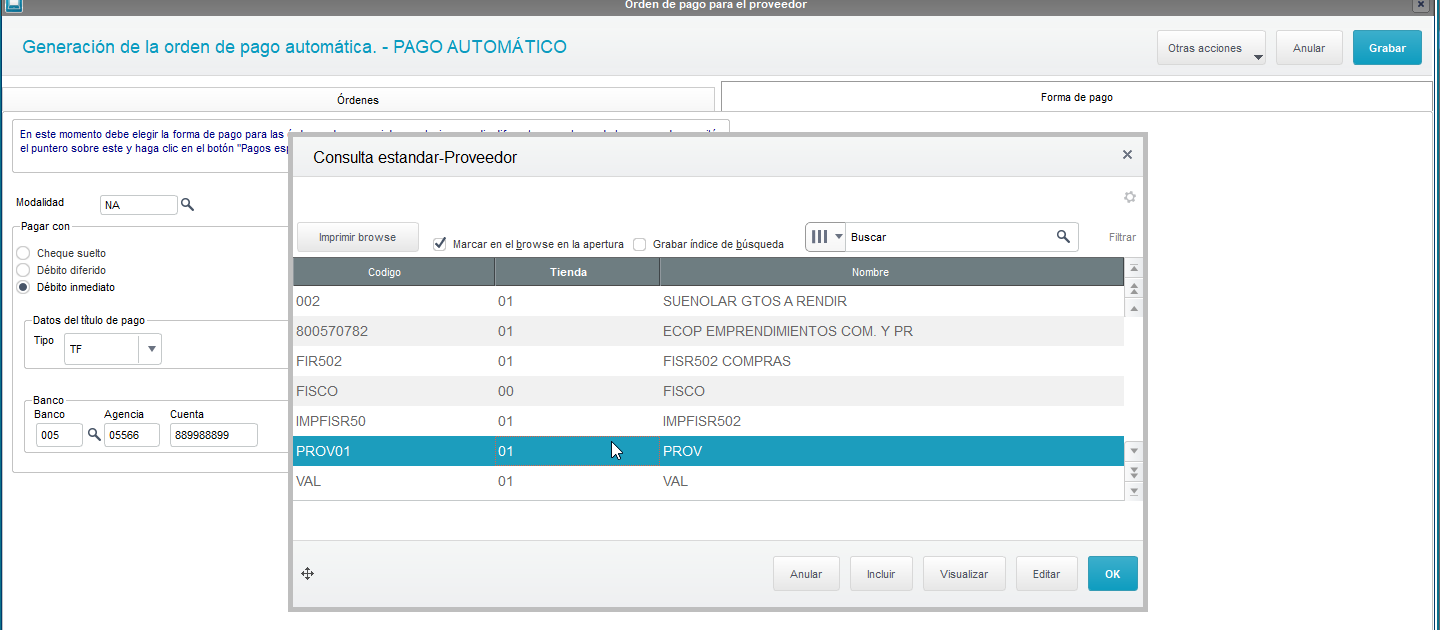This screenshot has height=630, width=1440.
Task: Click the search magnifier in Buscar field
Action: pyautogui.click(x=1063, y=237)
